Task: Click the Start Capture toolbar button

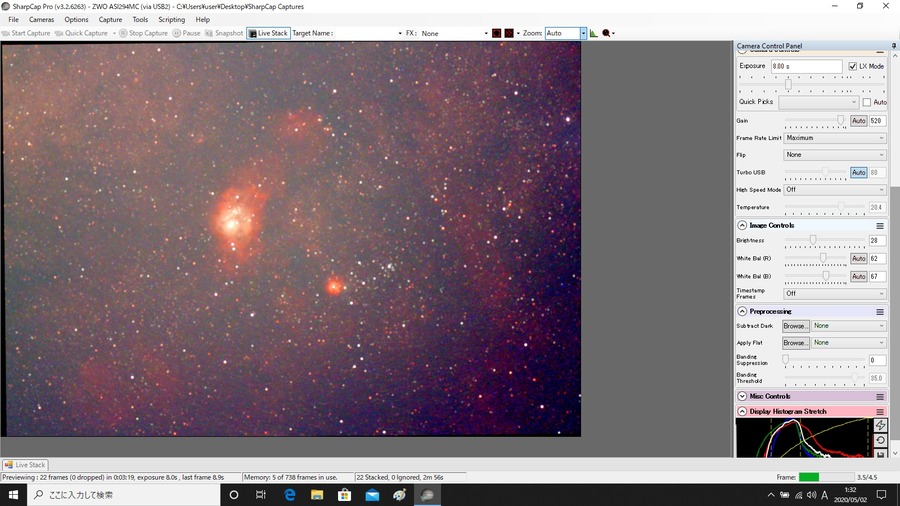Action: (x=26, y=33)
